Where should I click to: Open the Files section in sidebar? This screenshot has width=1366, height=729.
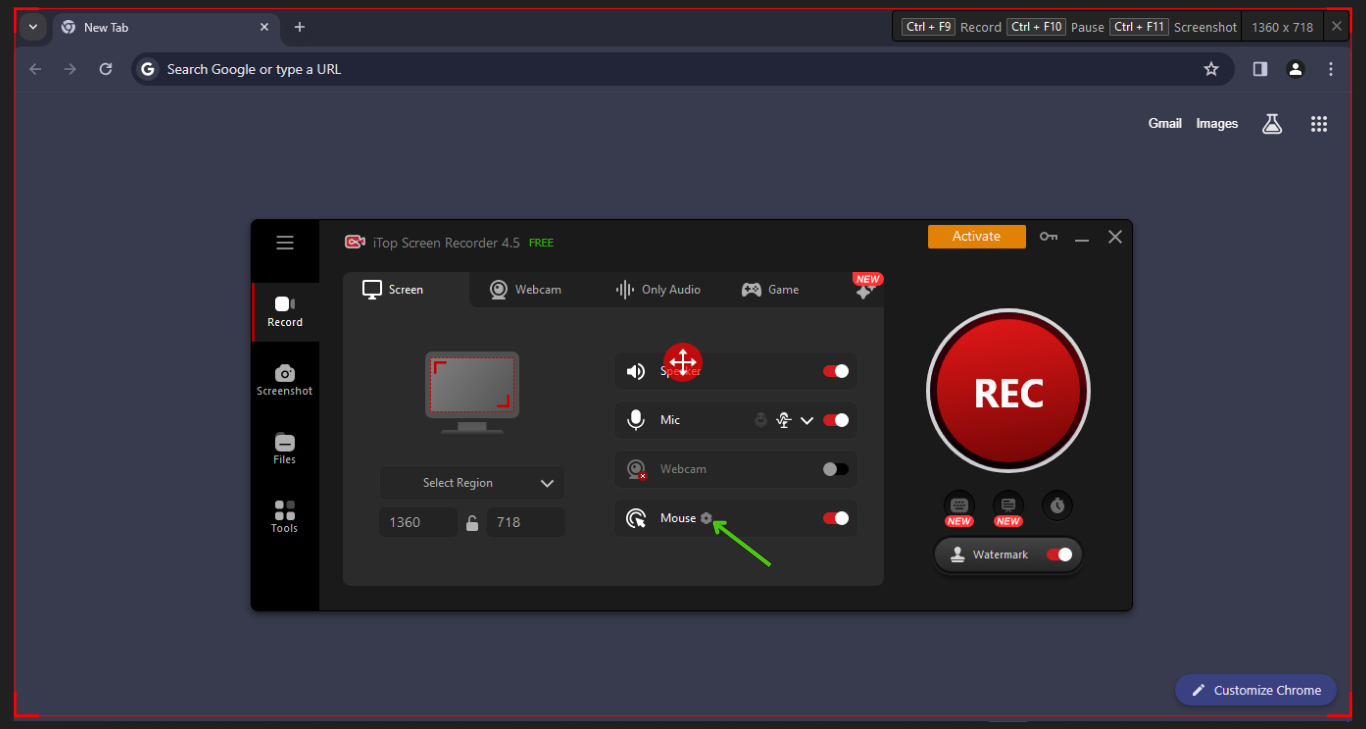pyautogui.click(x=285, y=449)
